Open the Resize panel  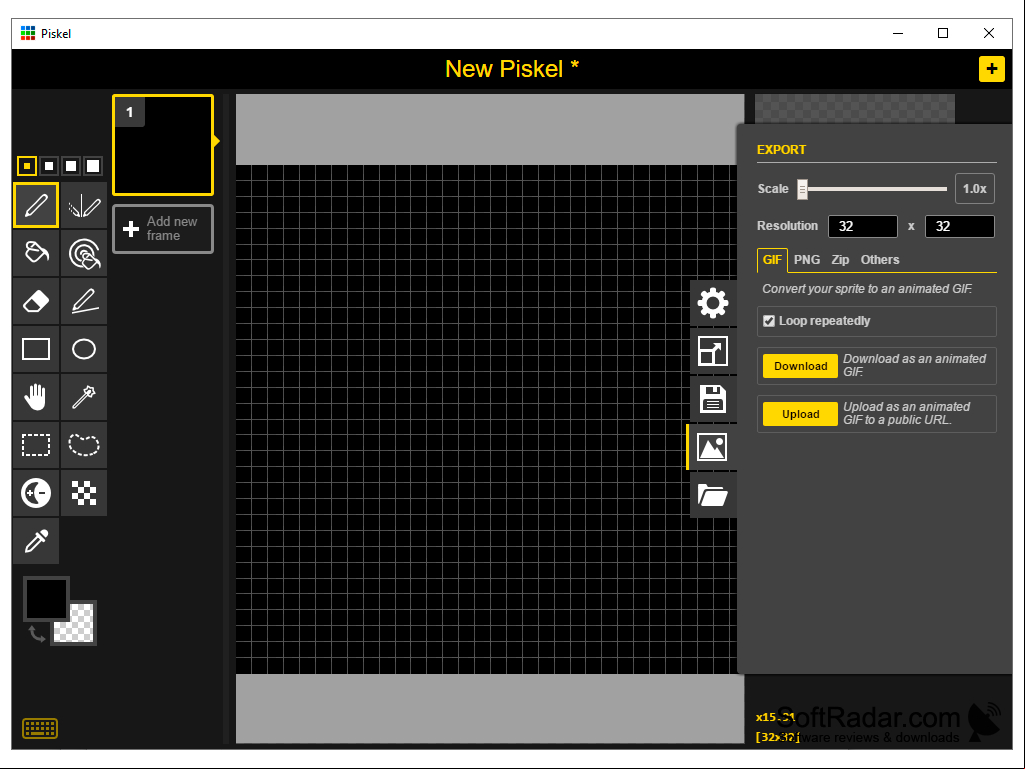pyautogui.click(x=713, y=351)
